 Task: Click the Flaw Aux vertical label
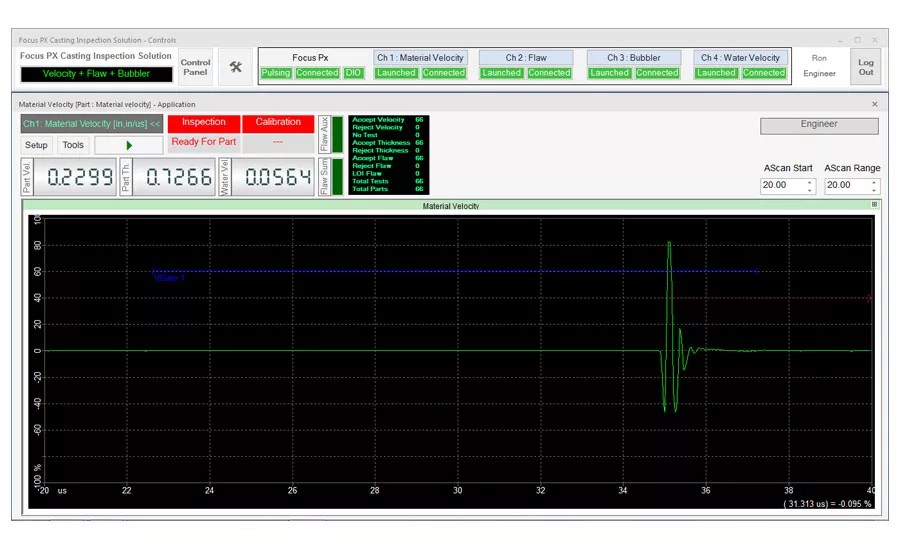pos(324,134)
